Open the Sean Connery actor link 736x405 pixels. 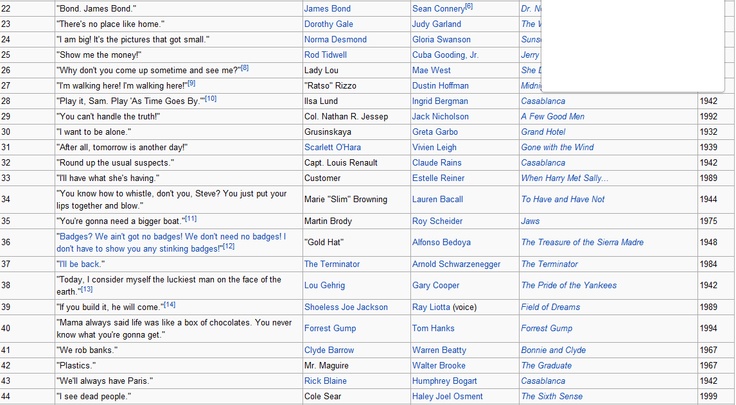point(438,9)
